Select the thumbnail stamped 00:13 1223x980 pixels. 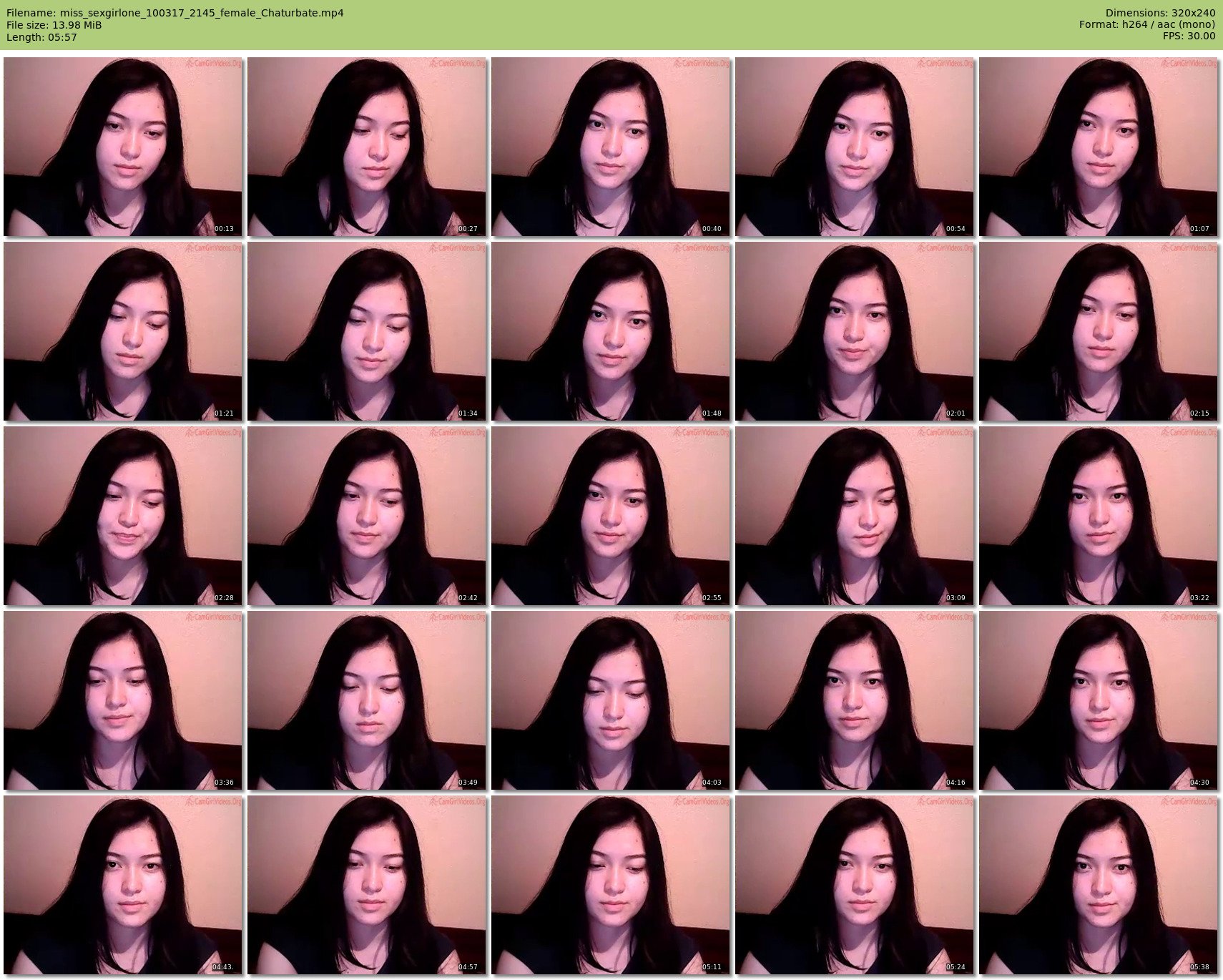tap(123, 147)
